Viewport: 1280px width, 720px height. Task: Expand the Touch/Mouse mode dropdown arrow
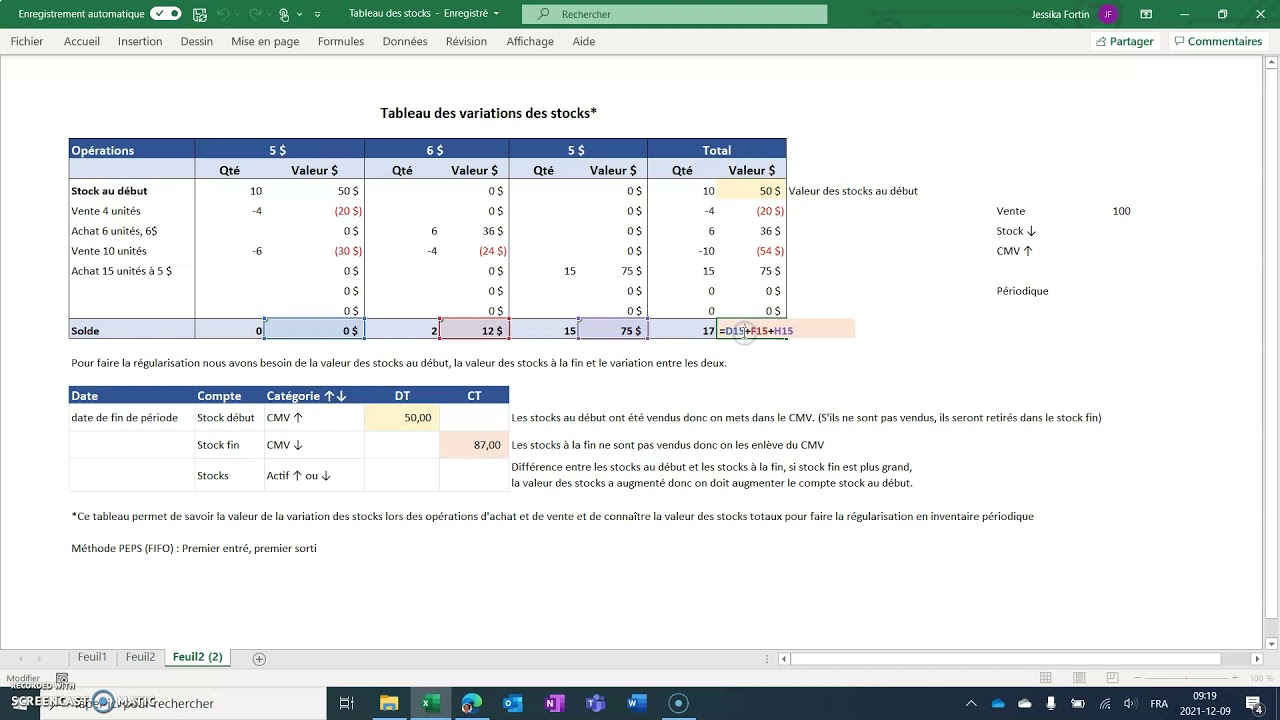(x=300, y=15)
